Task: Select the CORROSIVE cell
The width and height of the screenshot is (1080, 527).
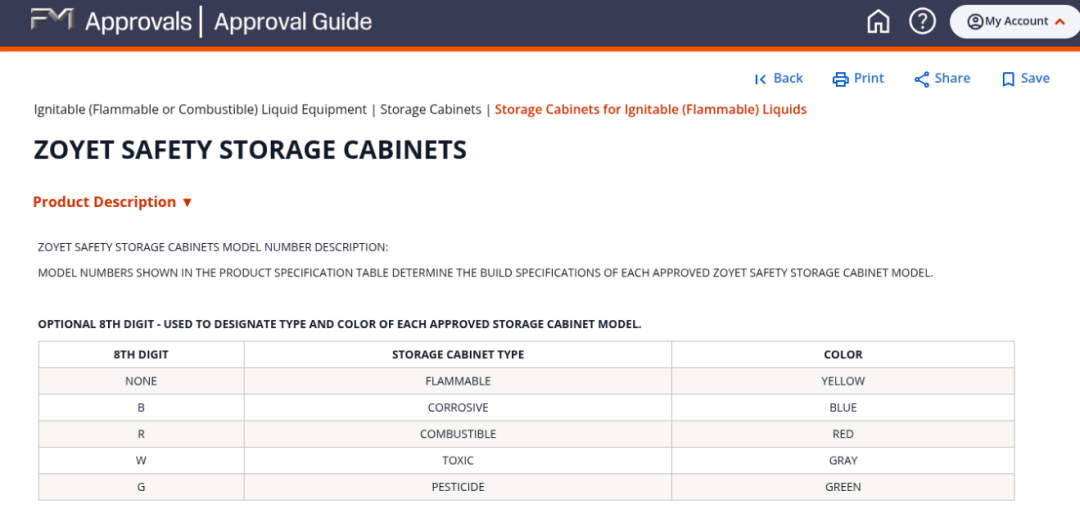Action: (x=458, y=408)
